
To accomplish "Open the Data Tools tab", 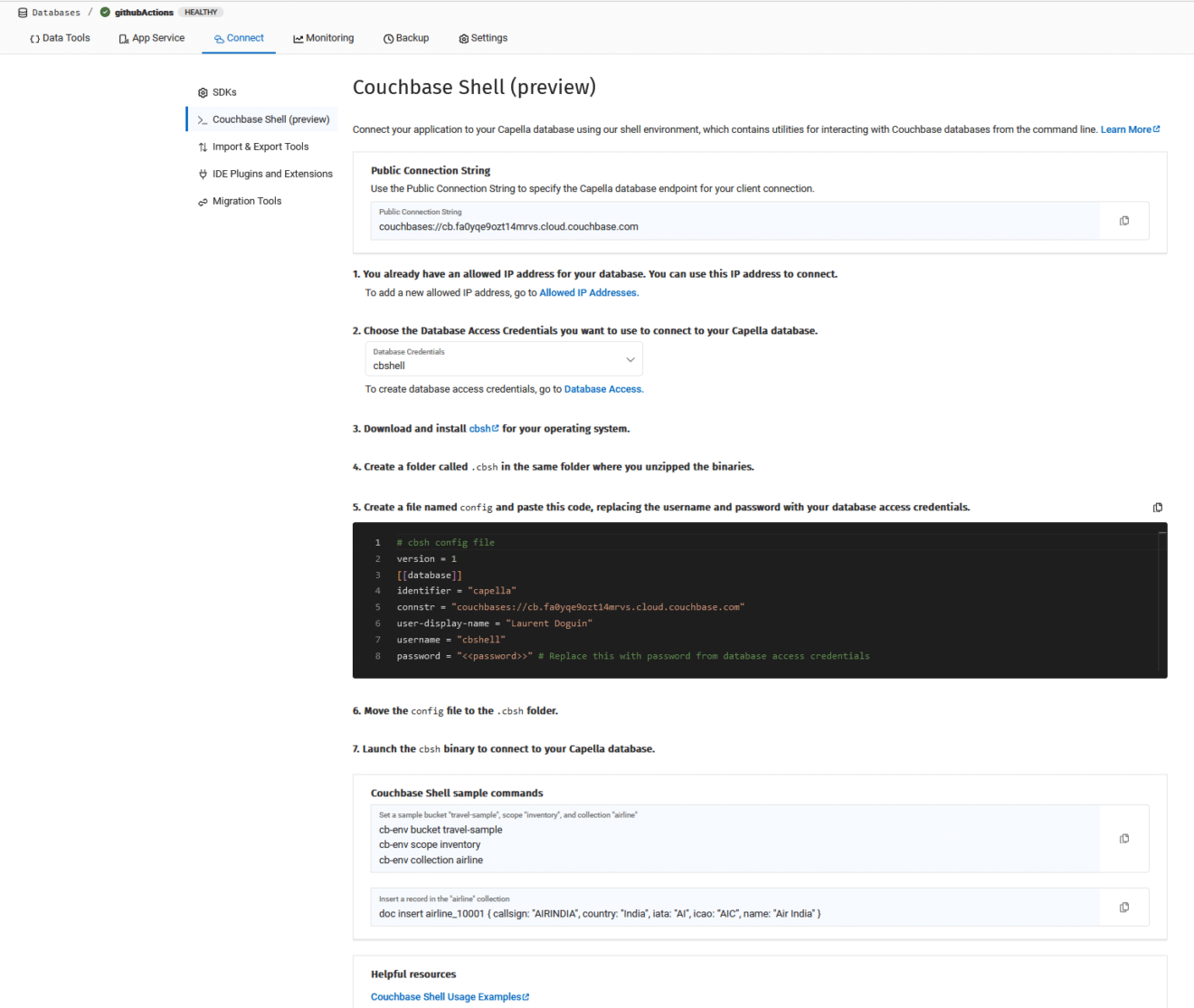I will [x=59, y=38].
